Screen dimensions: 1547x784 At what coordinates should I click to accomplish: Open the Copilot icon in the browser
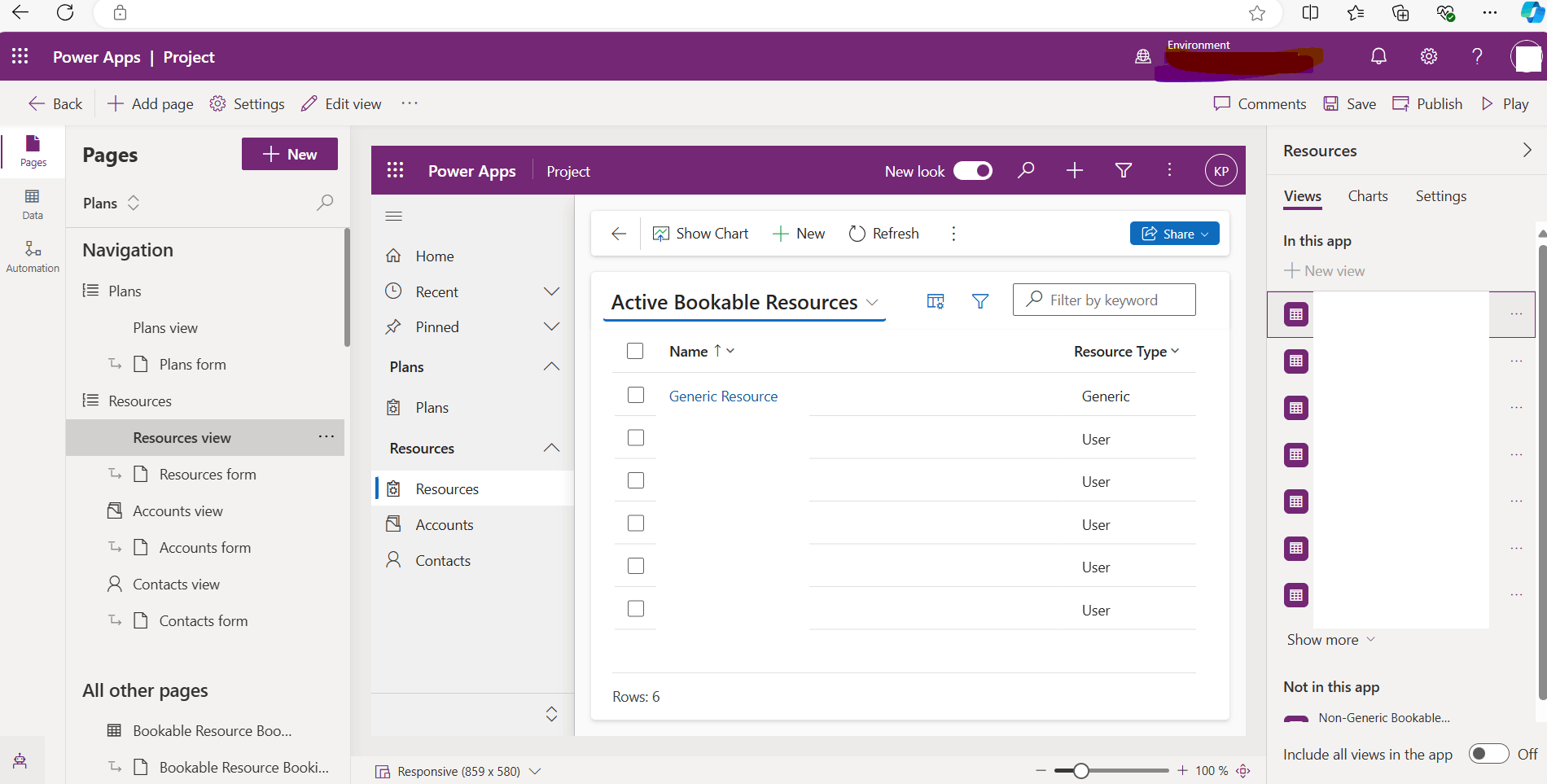1532,13
